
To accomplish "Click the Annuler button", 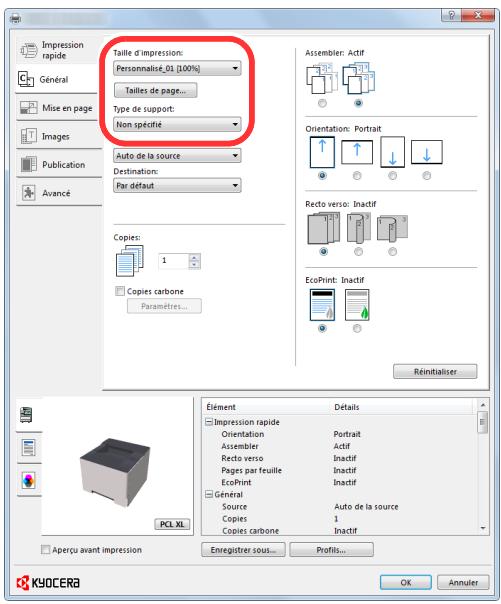I will point(463,582).
